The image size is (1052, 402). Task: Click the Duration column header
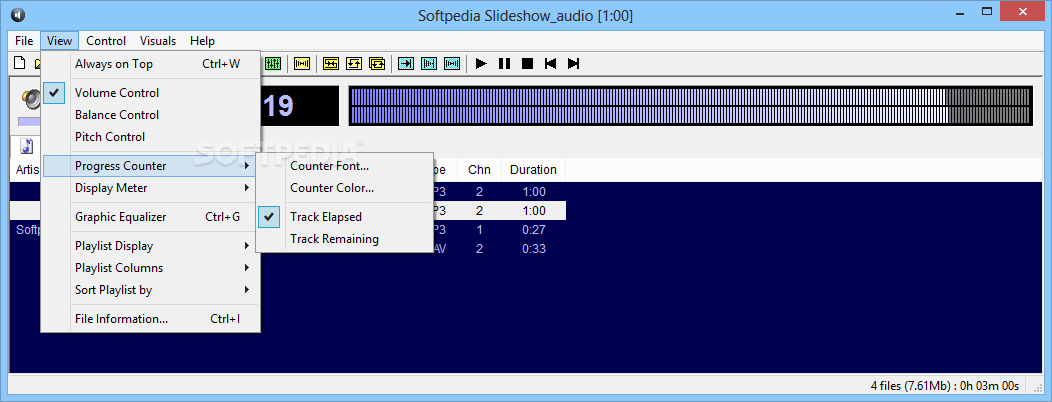[x=533, y=170]
